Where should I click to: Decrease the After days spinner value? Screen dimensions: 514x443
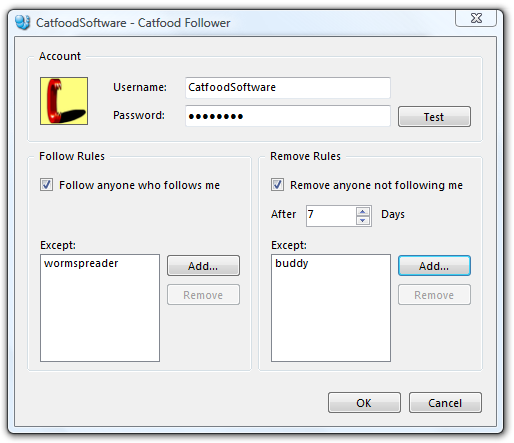[363, 220]
